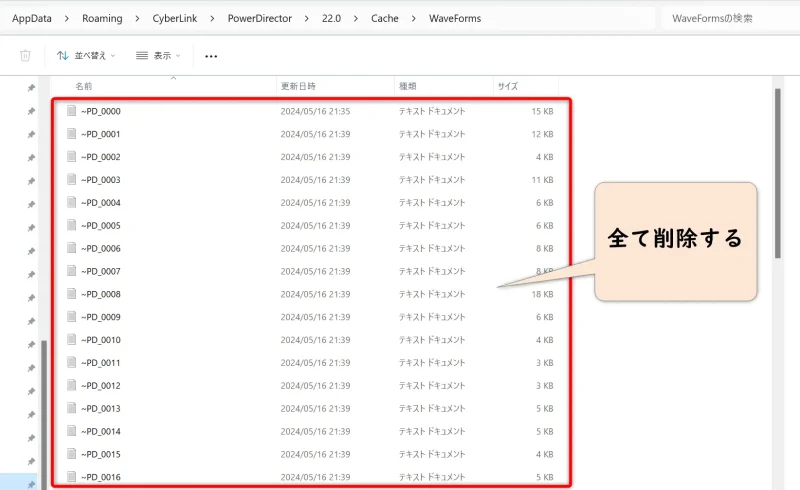The height and width of the screenshot is (490, 800).
Task: Select the file icon of ~PD_0007
Action: [x=71, y=271]
